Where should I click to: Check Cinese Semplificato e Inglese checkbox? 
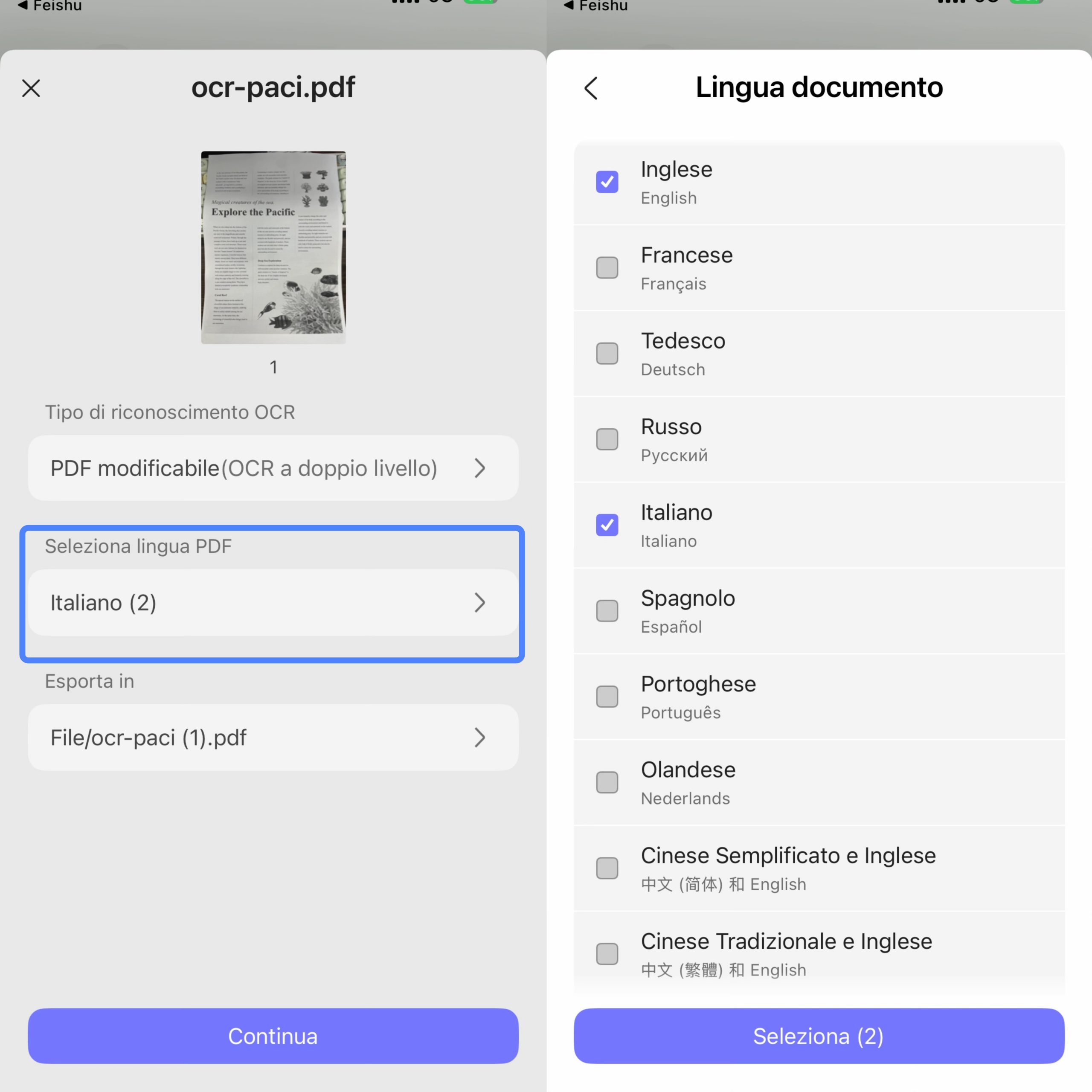point(607,868)
